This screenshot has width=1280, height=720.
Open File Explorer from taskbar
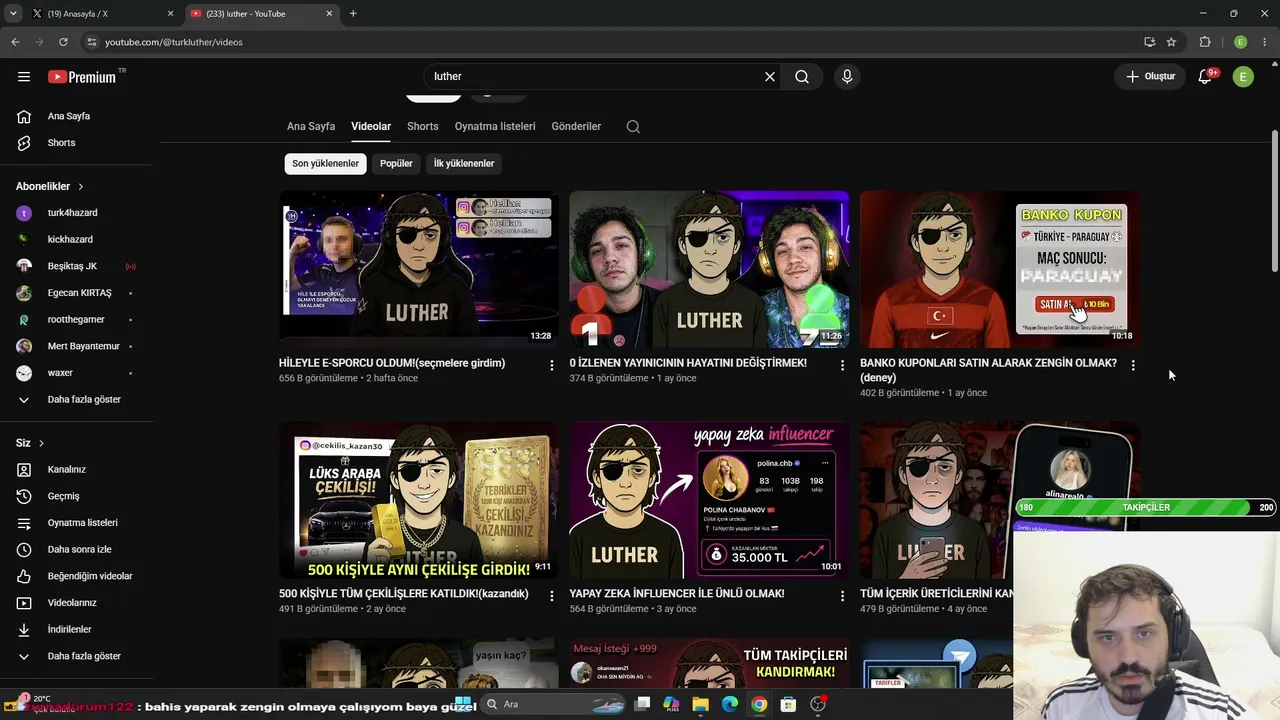click(701, 704)
